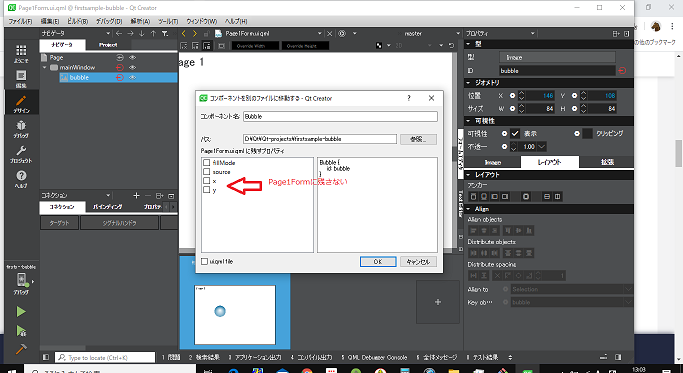The image size is (683, 373).
Task: Open the File menu
Action: [x=20, y=21]
